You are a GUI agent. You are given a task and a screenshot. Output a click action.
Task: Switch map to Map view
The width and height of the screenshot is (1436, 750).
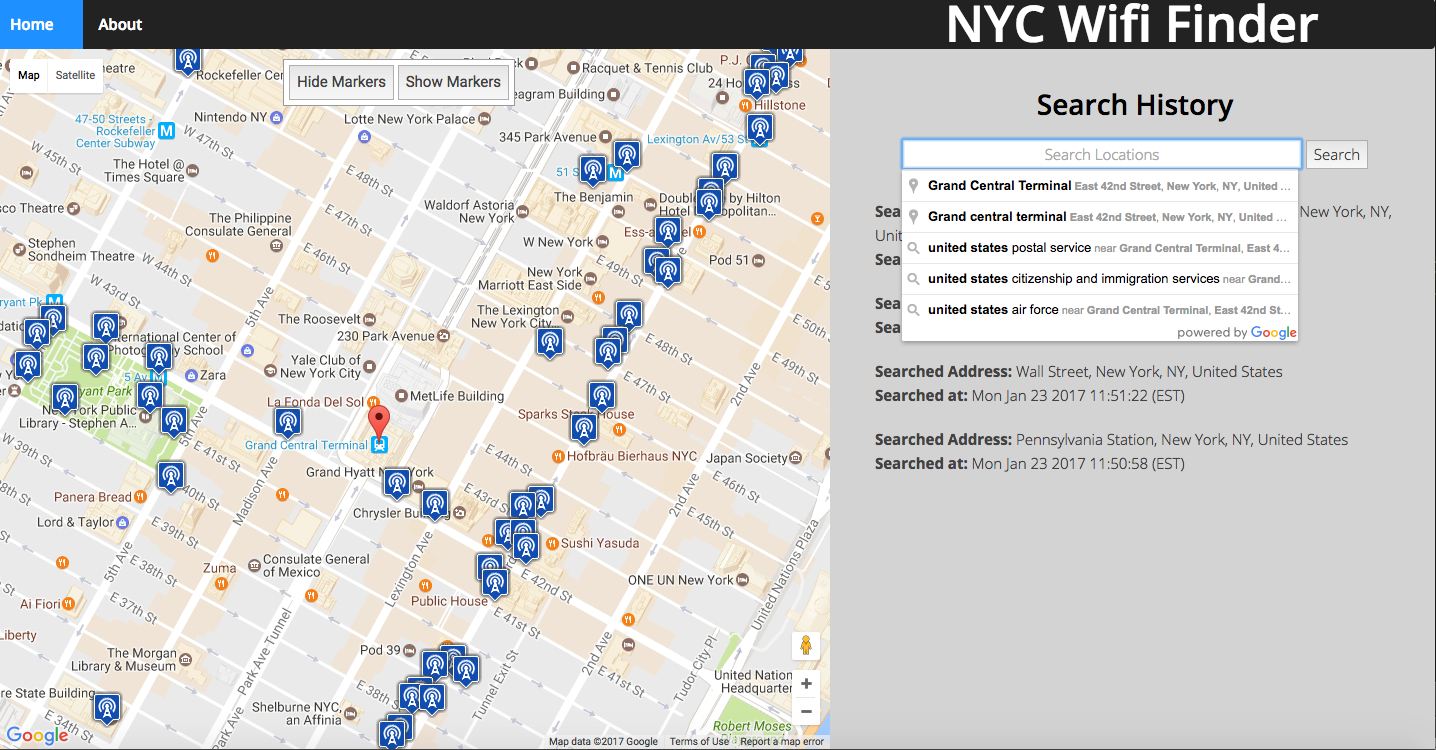click(29, 75)
